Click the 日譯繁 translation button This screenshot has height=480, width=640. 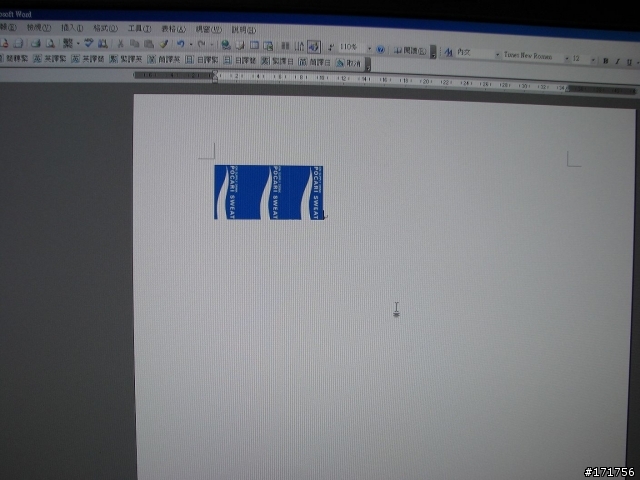point(201,60)
